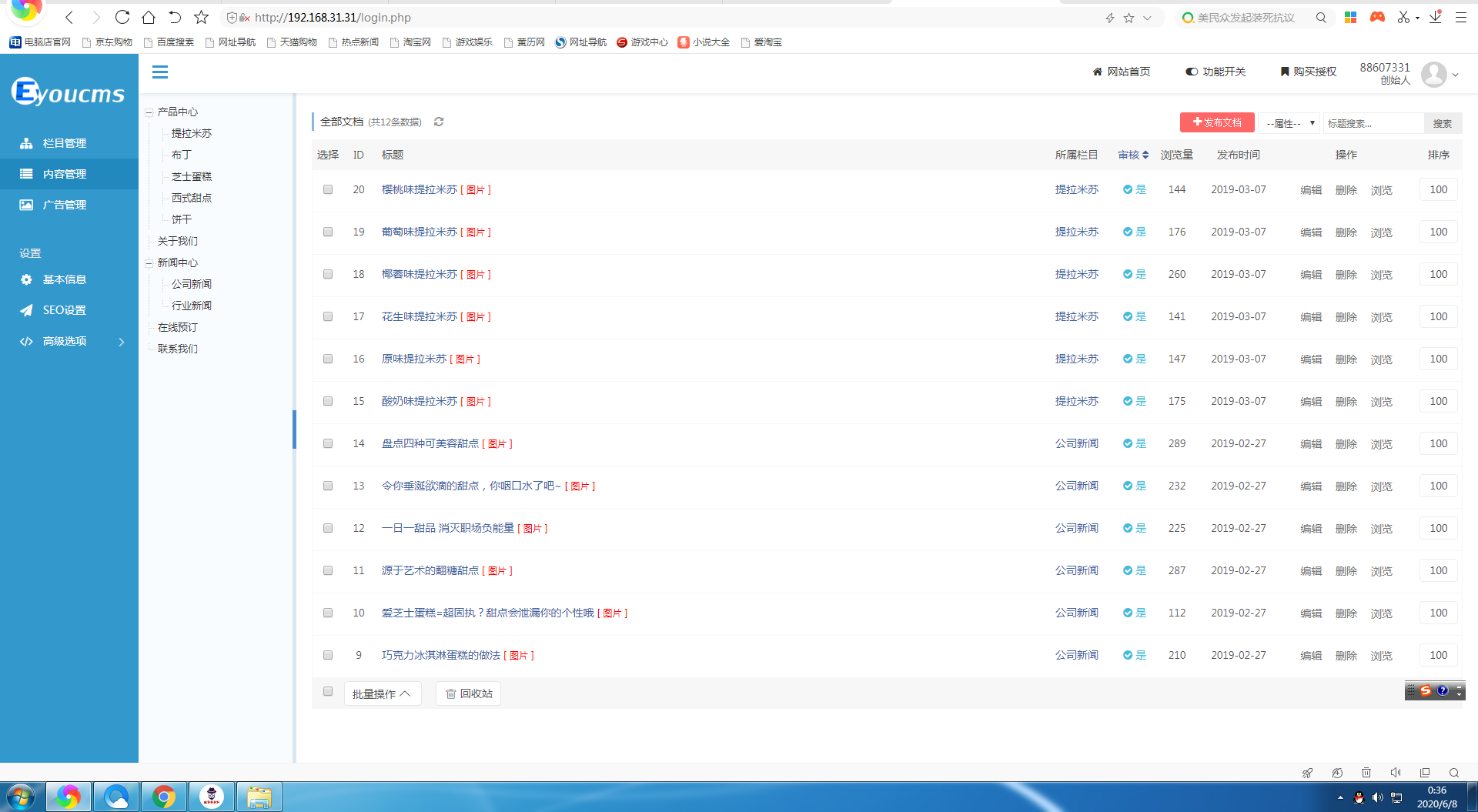
Task: Click browser reload icon
Action: [x=122, y=17]
